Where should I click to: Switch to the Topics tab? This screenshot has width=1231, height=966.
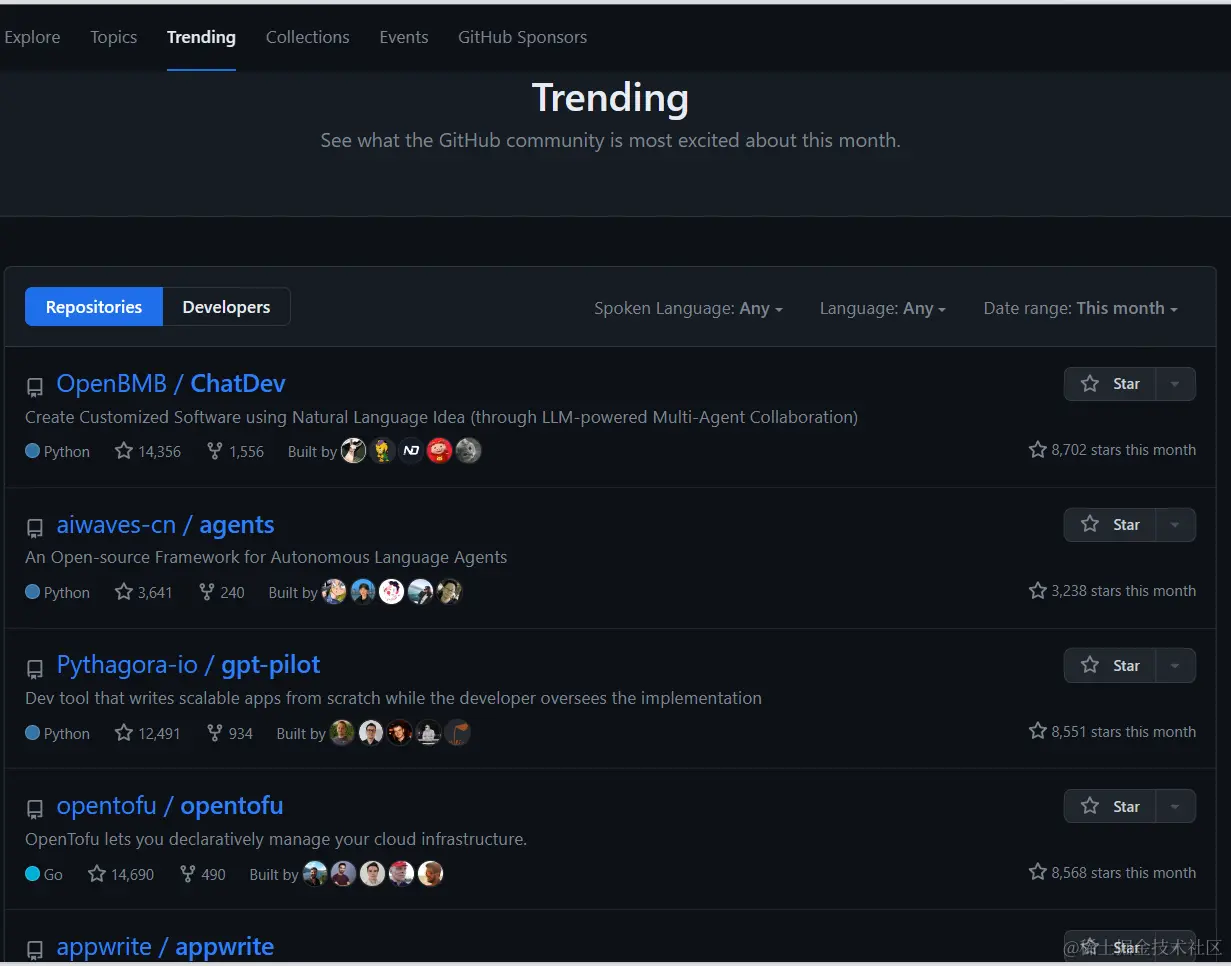coord(113,37)
